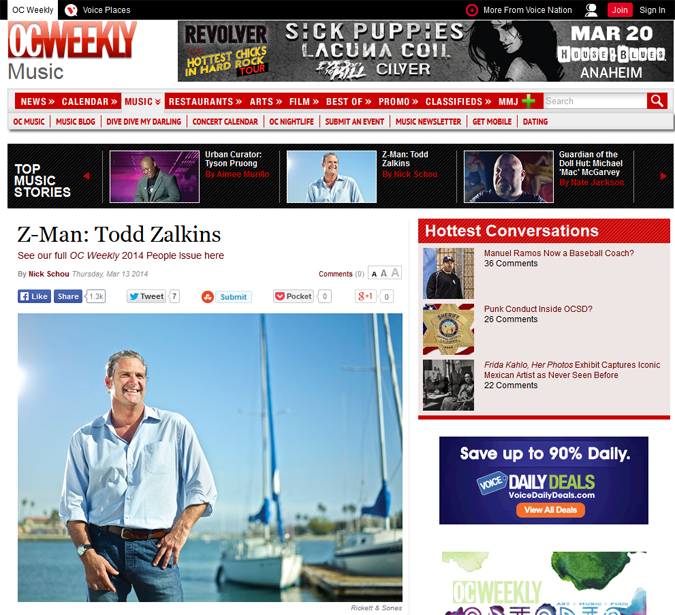The image size is (675, 615).
Task: Click the red search magnifier icon
Action: [657, 101]
